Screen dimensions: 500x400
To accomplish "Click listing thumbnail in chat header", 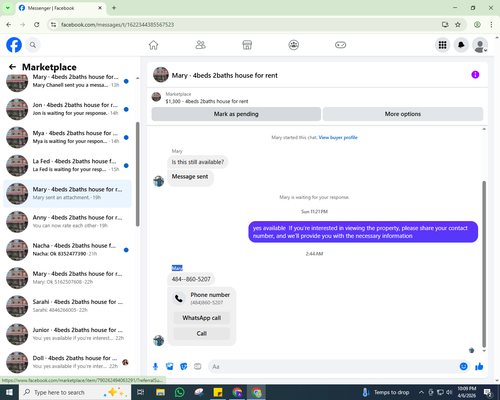I will (x=161, y=75).
